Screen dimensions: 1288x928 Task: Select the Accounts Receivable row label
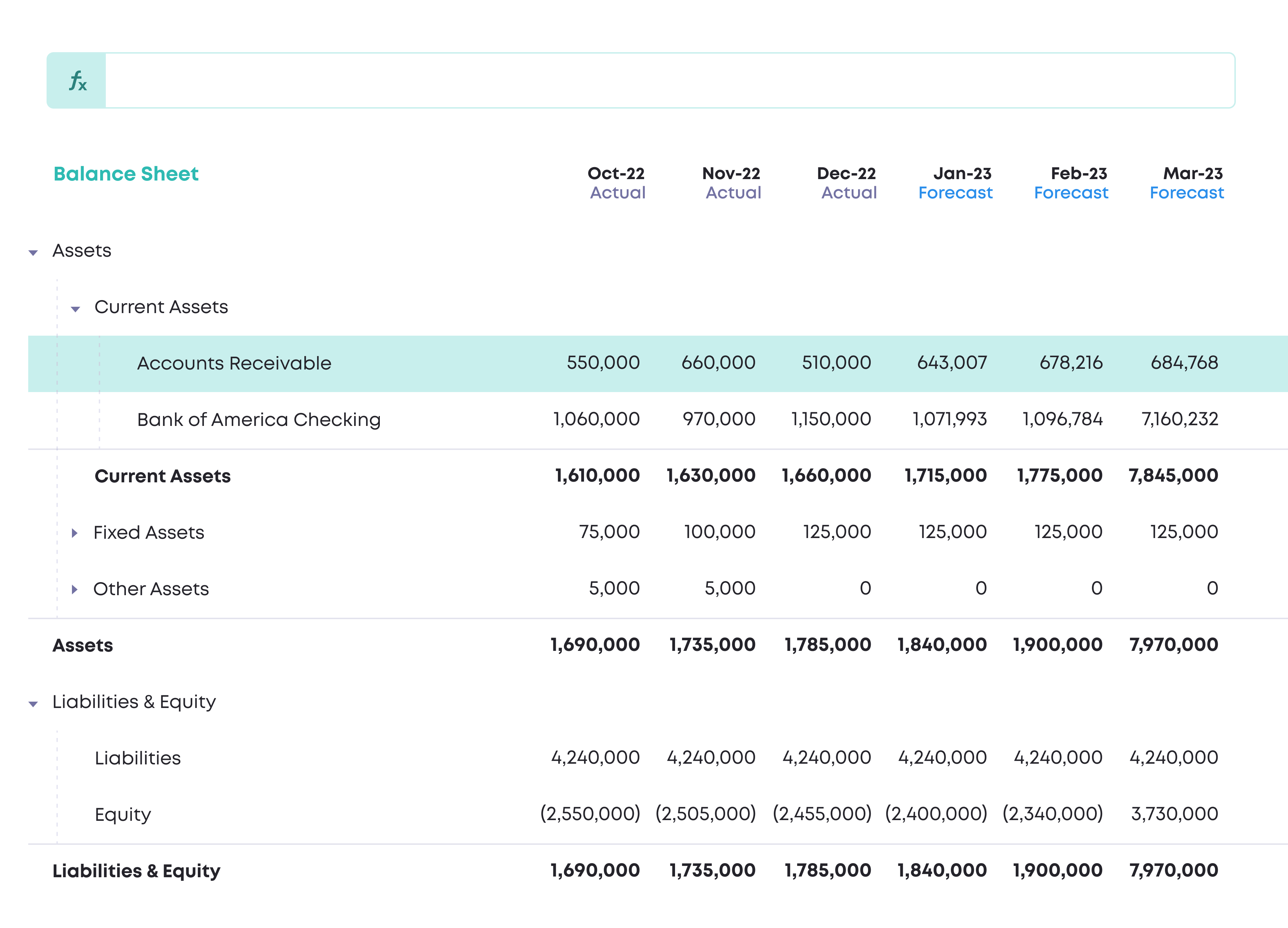click(x=234, y=363)
